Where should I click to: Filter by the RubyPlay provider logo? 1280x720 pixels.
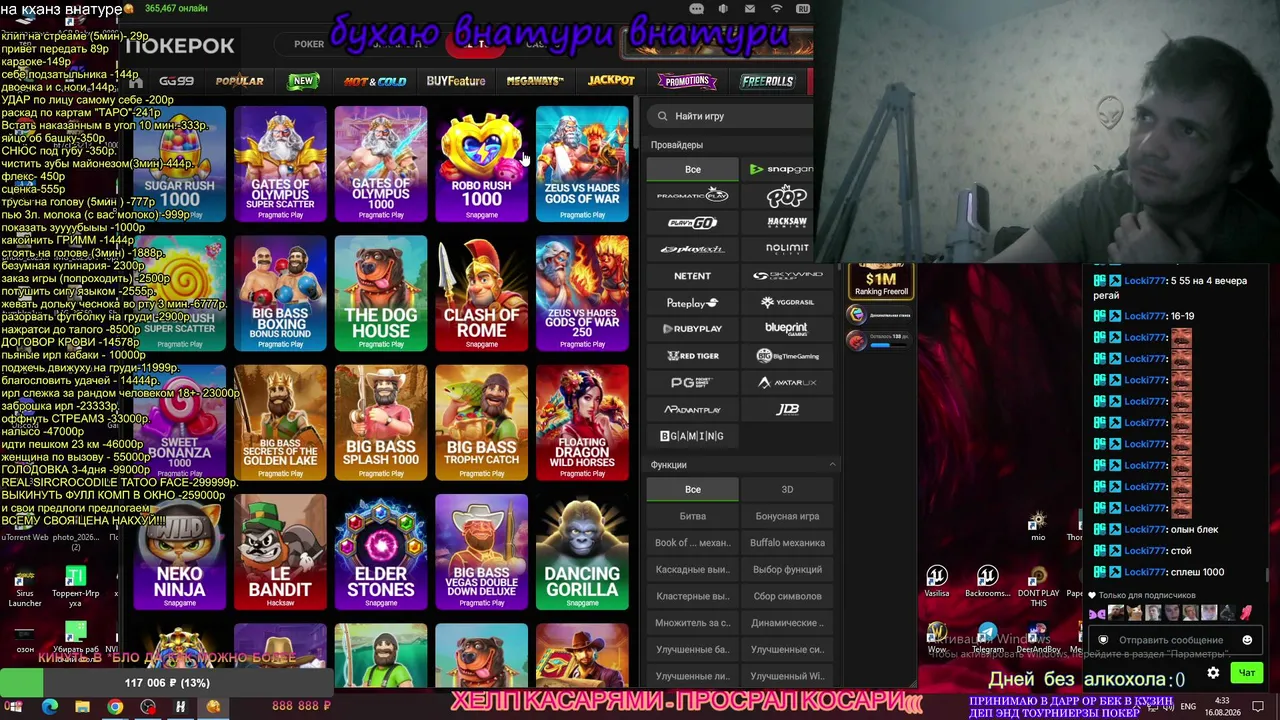692,328
